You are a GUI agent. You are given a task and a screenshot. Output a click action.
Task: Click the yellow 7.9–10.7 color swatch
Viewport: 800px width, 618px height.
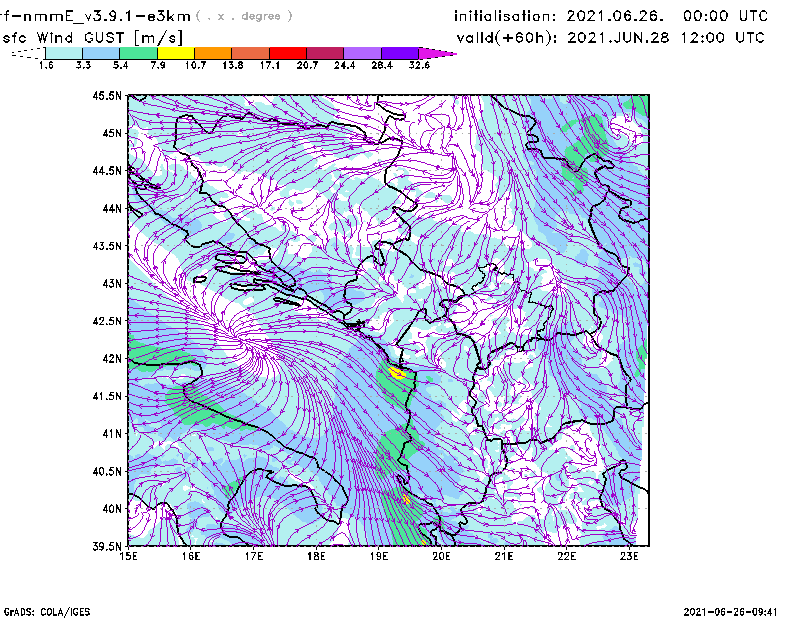click(176, 53)
